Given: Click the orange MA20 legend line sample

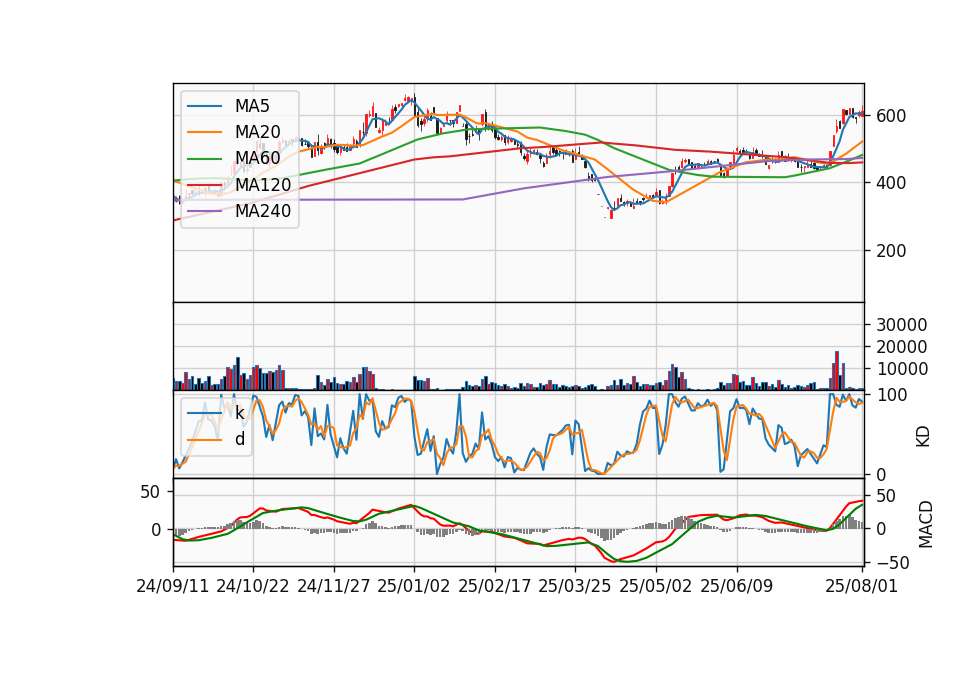Looking at the screenshot, I should pyautogui.click(x=204, y=132).
